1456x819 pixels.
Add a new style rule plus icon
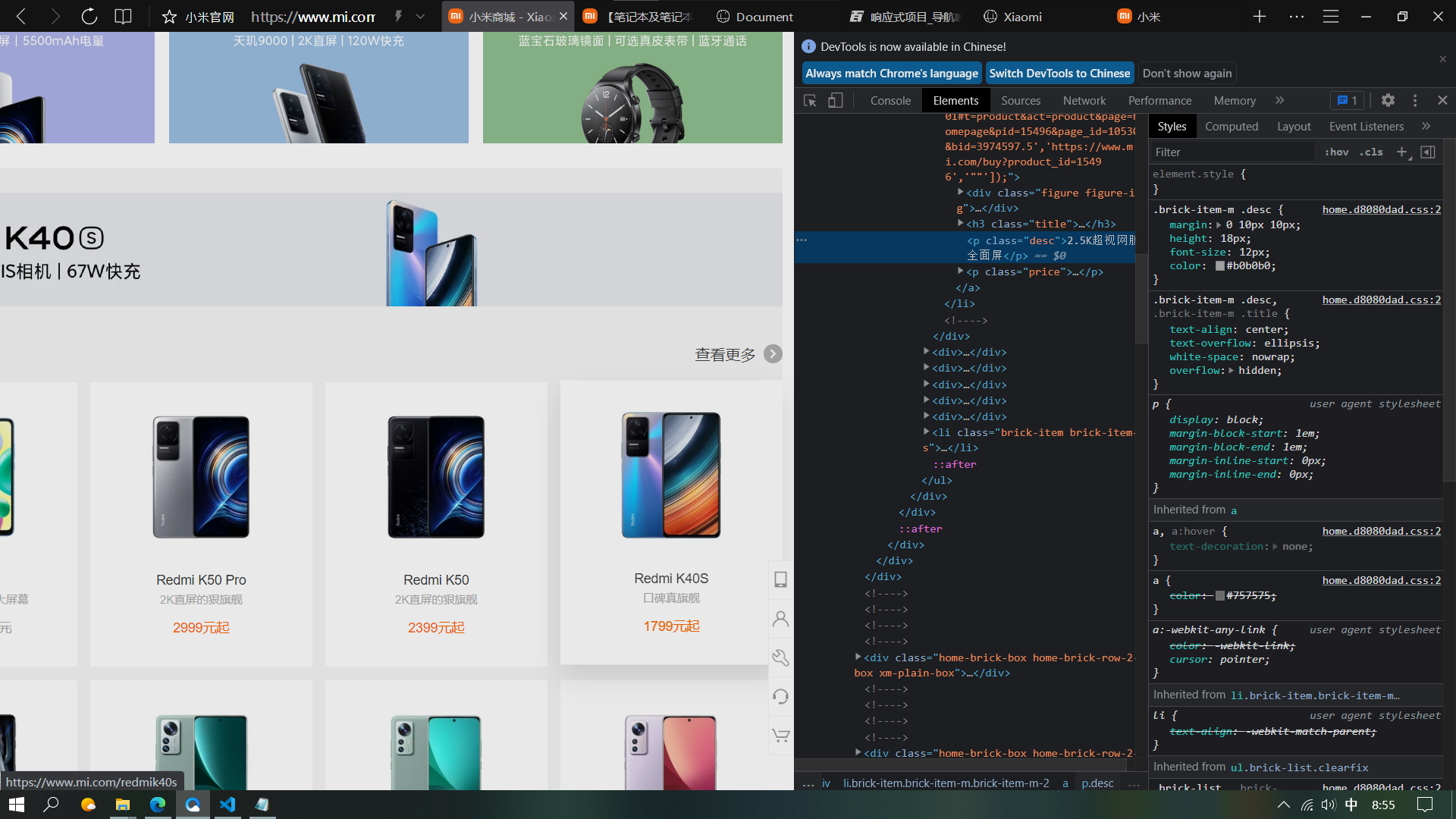(1402, 152)
